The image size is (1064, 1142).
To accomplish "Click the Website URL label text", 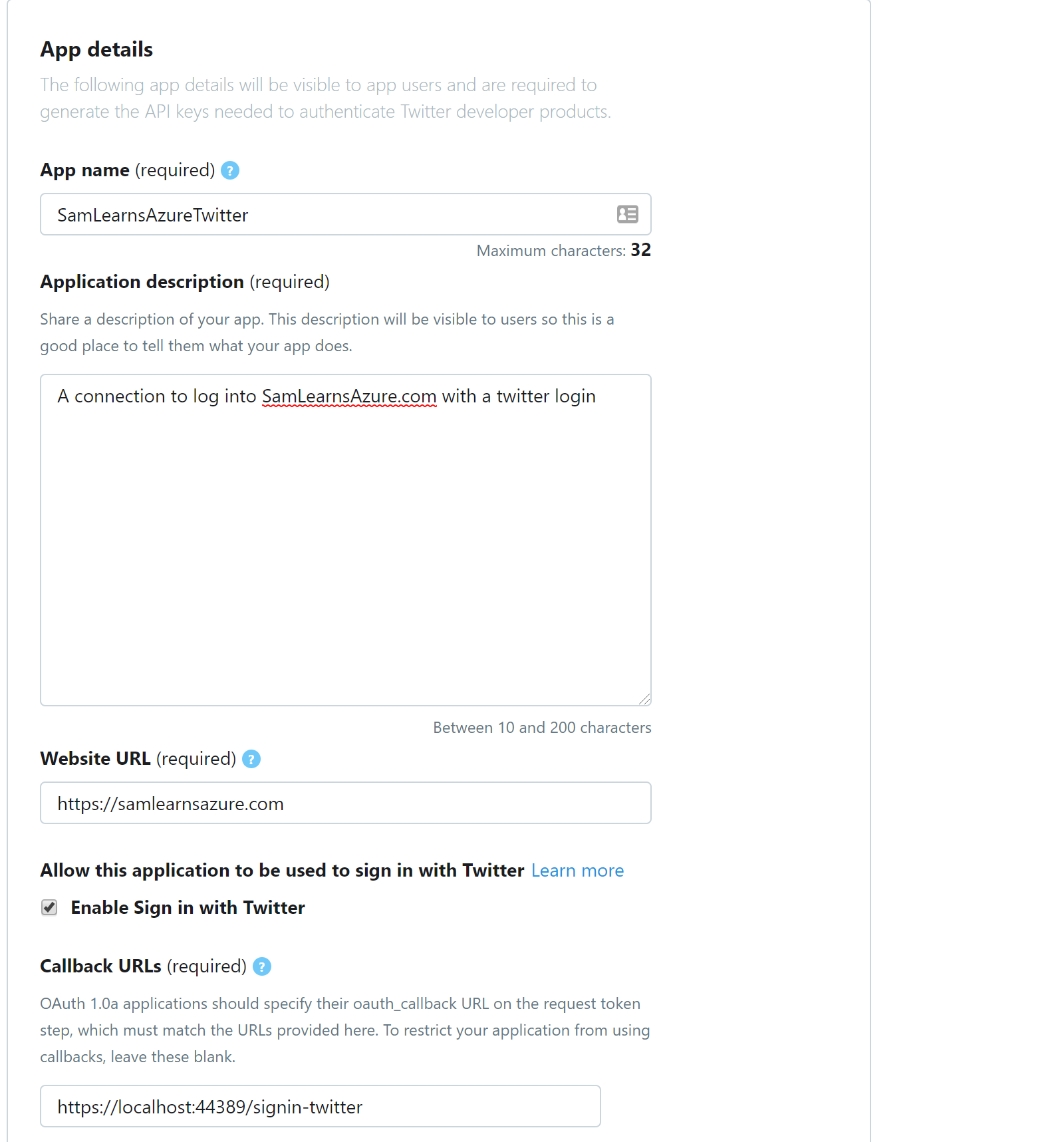I will coord(138,759).
